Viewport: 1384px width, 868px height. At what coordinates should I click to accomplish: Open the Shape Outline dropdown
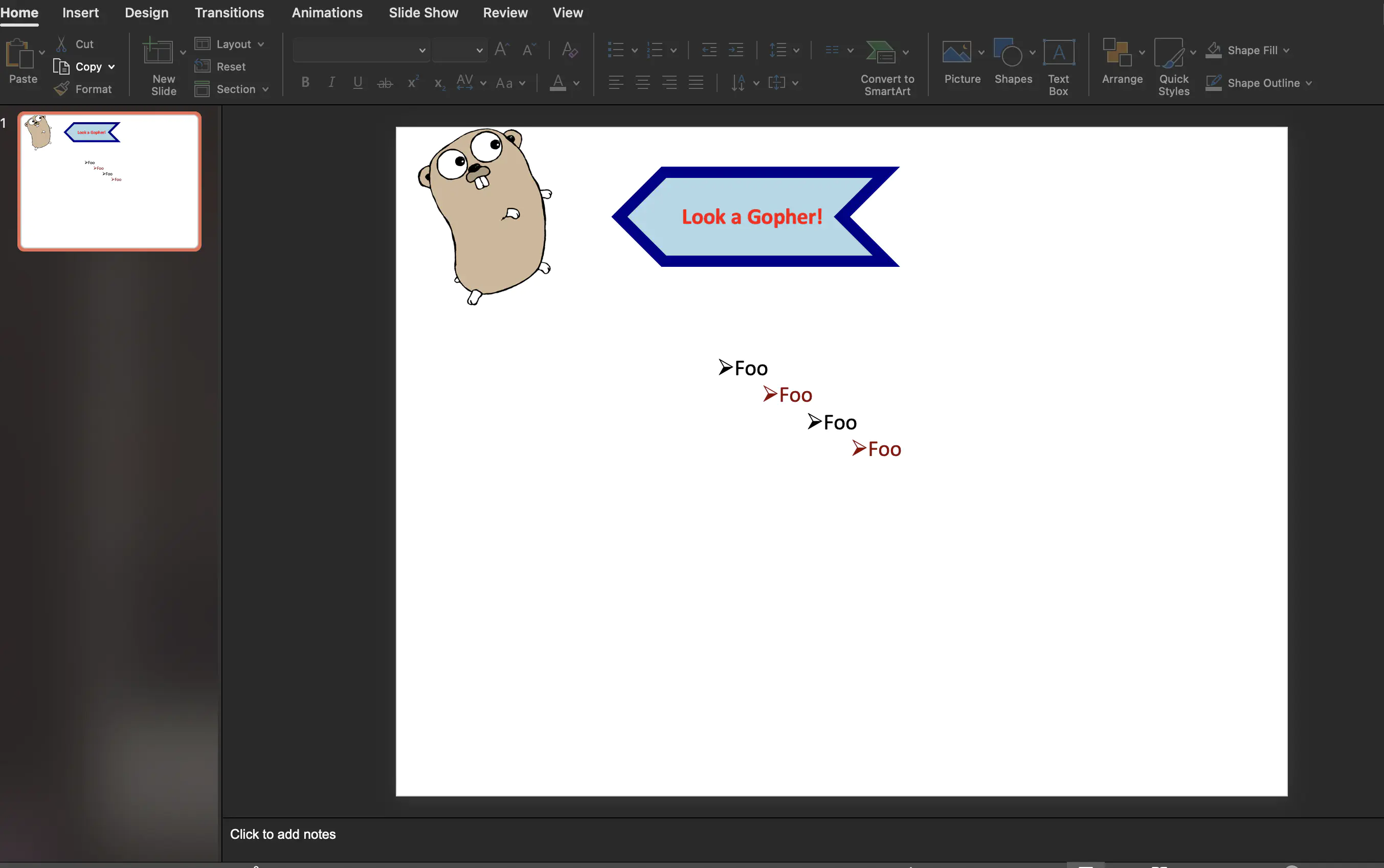click(x=1308, y=83)
